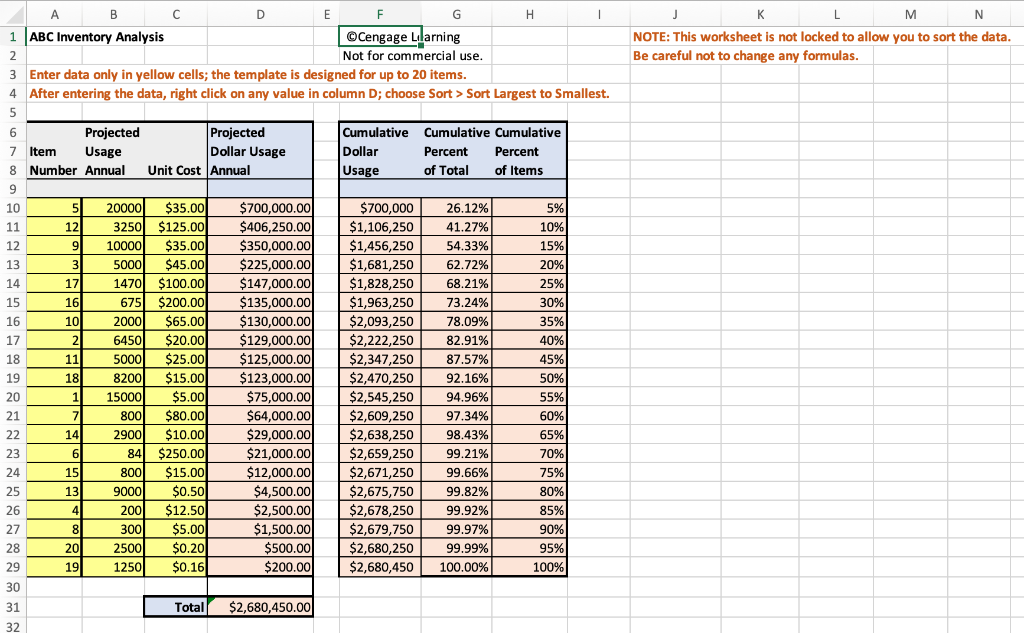Click the 'After entering the data' sort instruction

click(319, 93)
